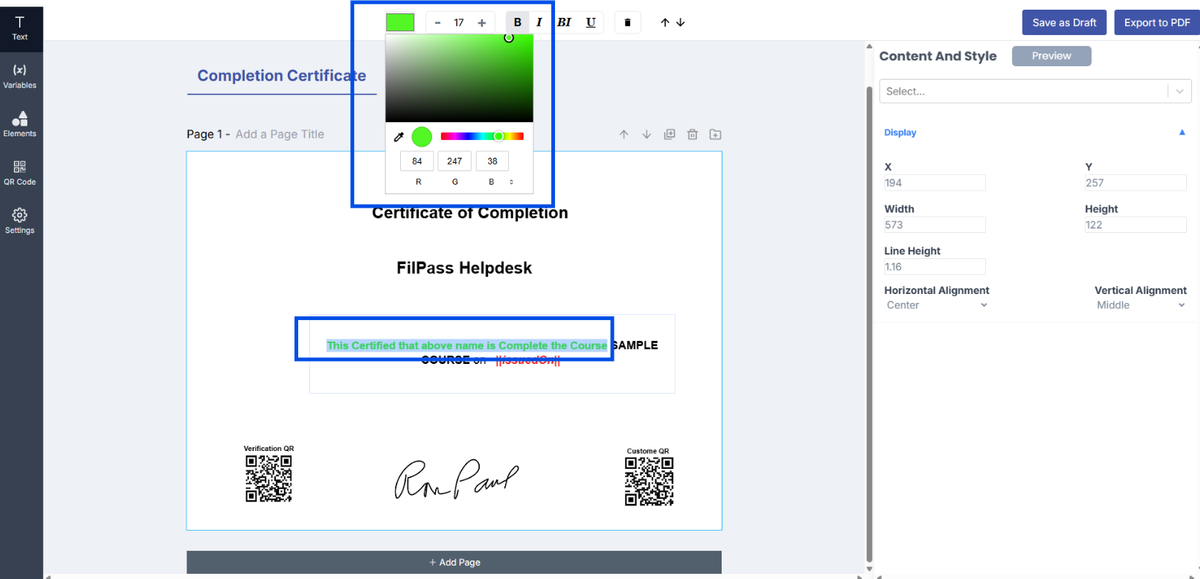Click the B value field showing 38
The height and width of the screenshot is (579, 1200).
[x=492, y=161]
